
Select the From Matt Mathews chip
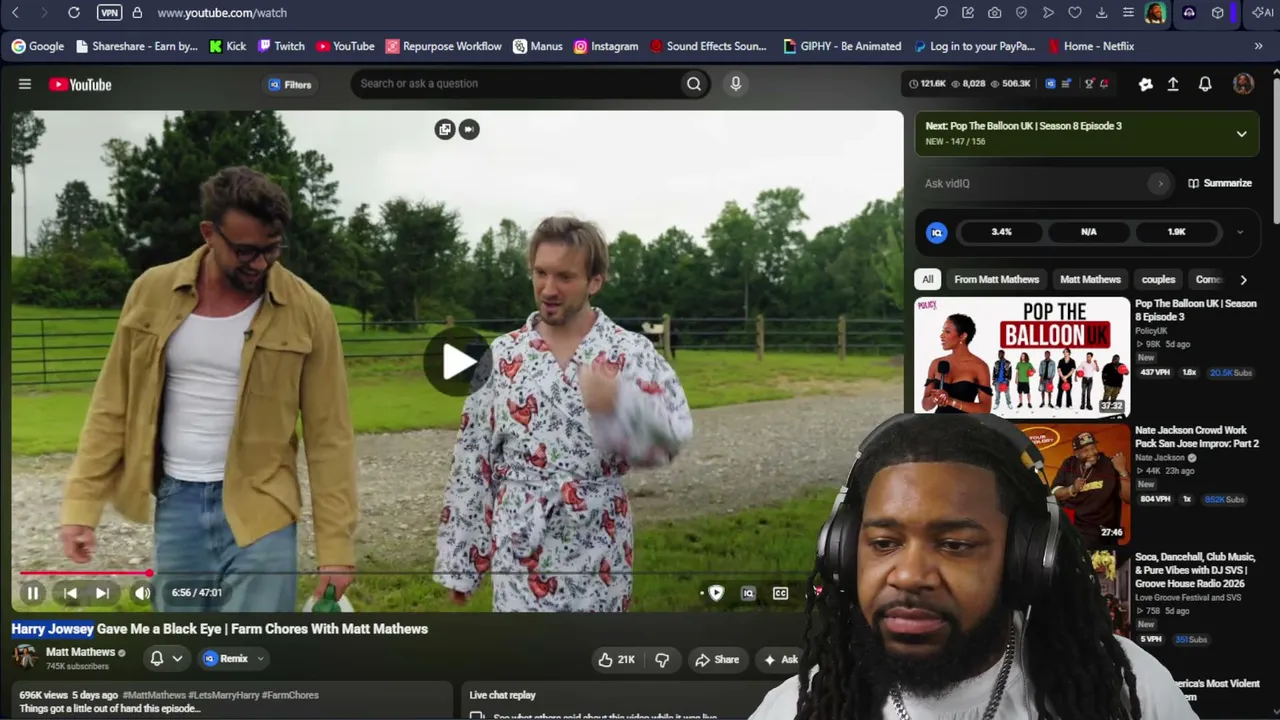[x=996, y=280]
